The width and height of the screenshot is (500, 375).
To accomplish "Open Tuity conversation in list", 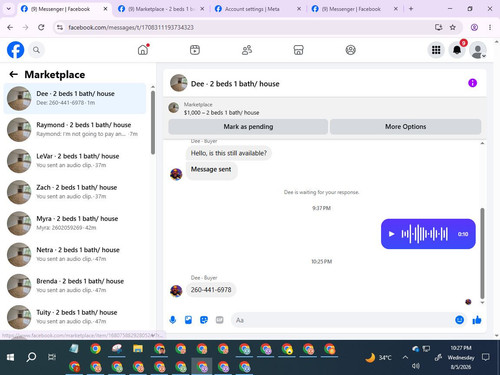I will [75, 317].
